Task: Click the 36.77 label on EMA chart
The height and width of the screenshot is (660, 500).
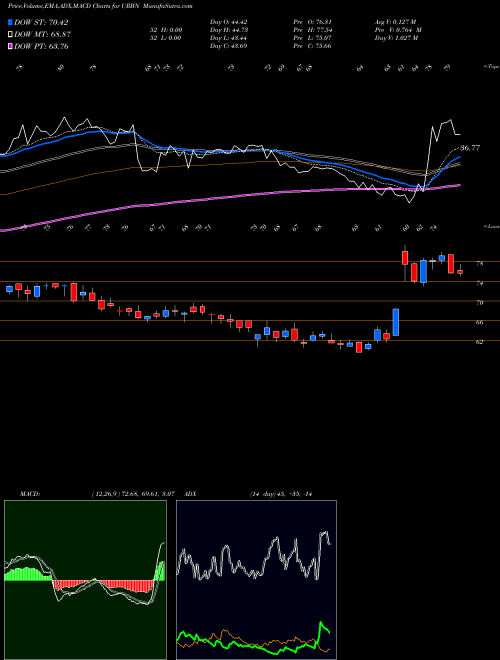Action: click(470, 148)
